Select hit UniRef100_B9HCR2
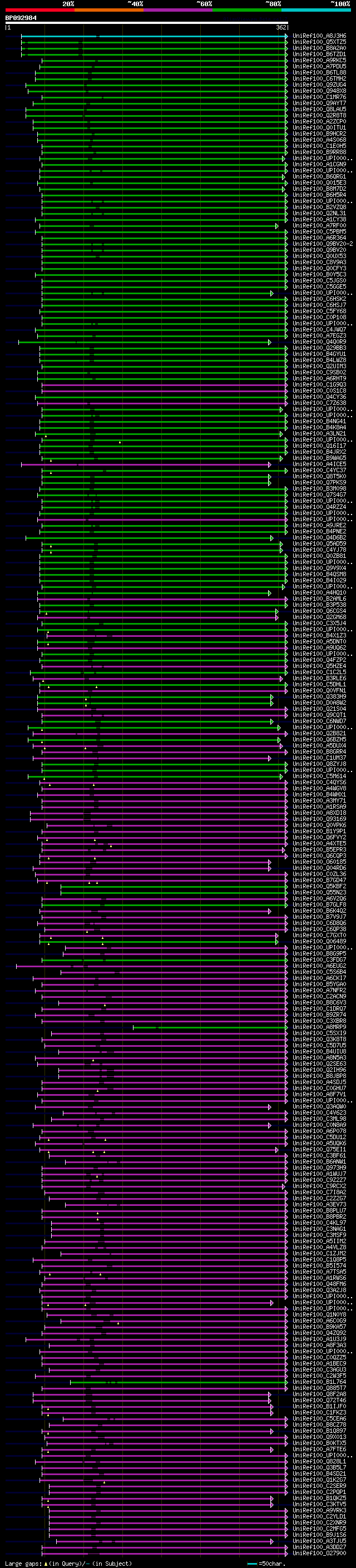The height and width of the screenshot is (1568, 356). coord(319,134)
